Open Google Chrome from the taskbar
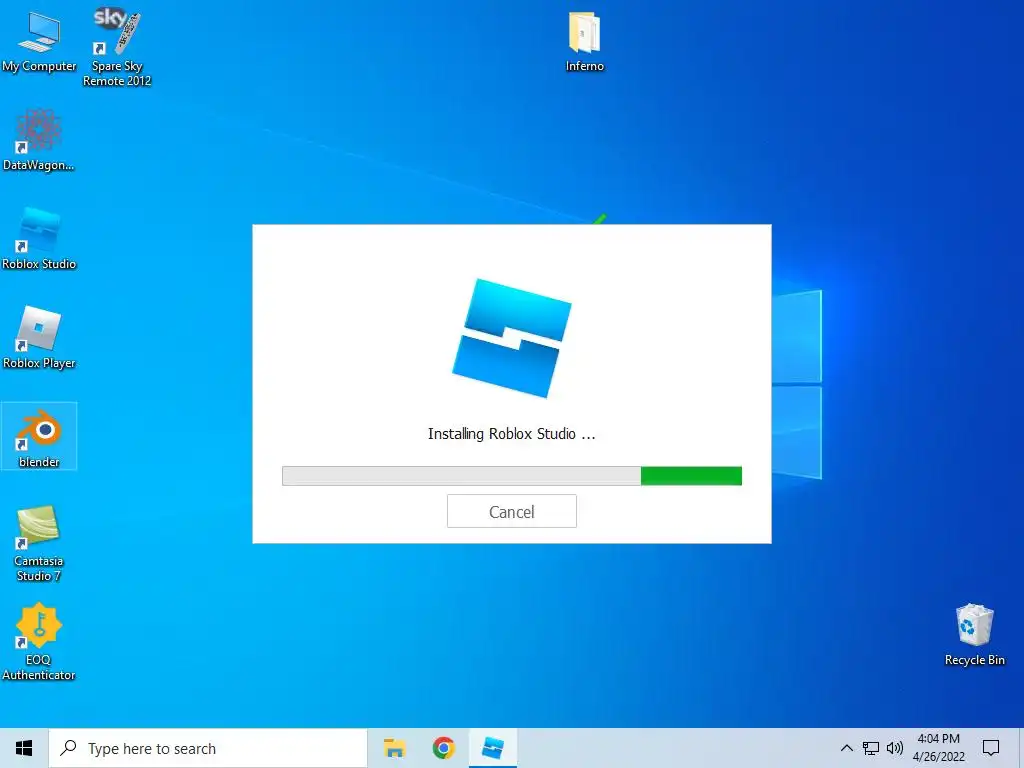The height and width of the screenshot is (768, 1024). 443,748
